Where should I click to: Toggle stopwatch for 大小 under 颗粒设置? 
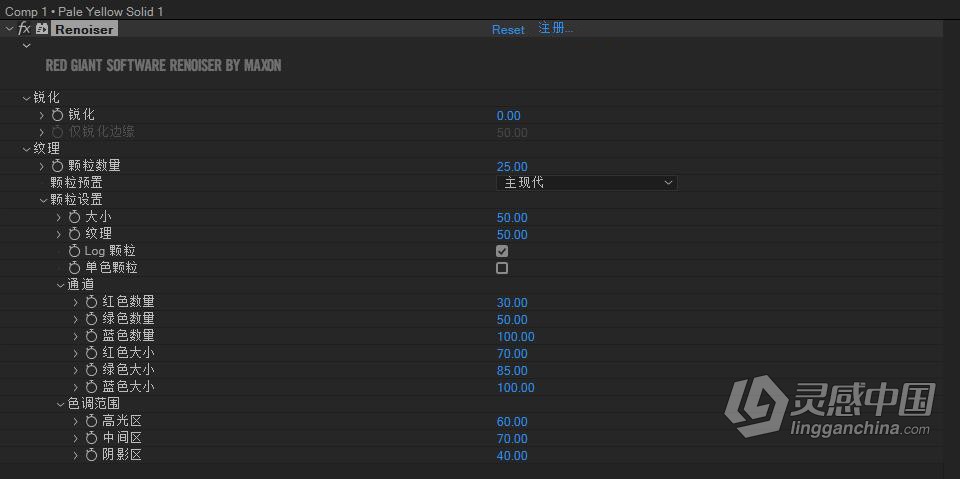75,217
